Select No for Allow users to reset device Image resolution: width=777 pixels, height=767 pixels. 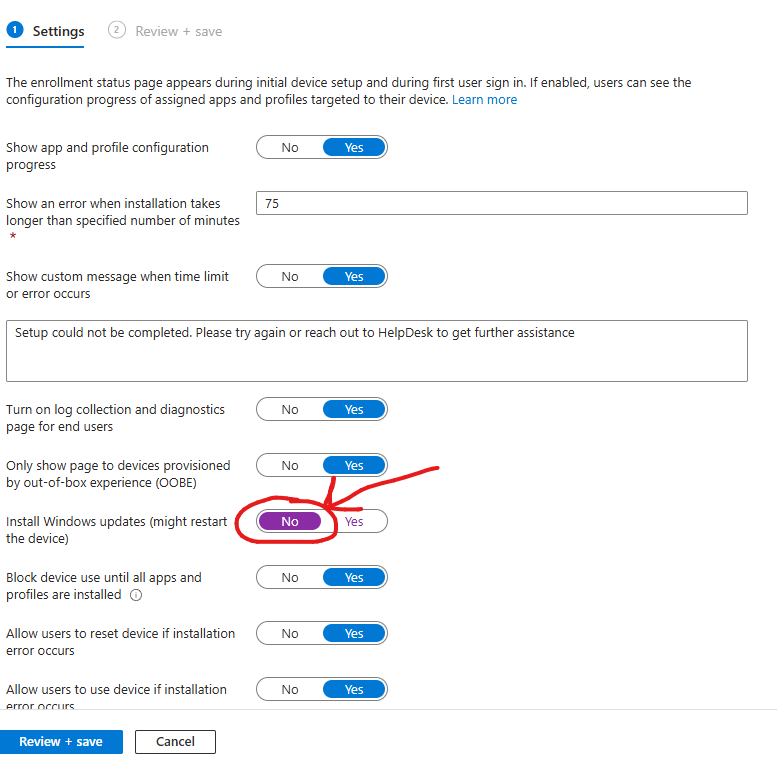point(290,634)
